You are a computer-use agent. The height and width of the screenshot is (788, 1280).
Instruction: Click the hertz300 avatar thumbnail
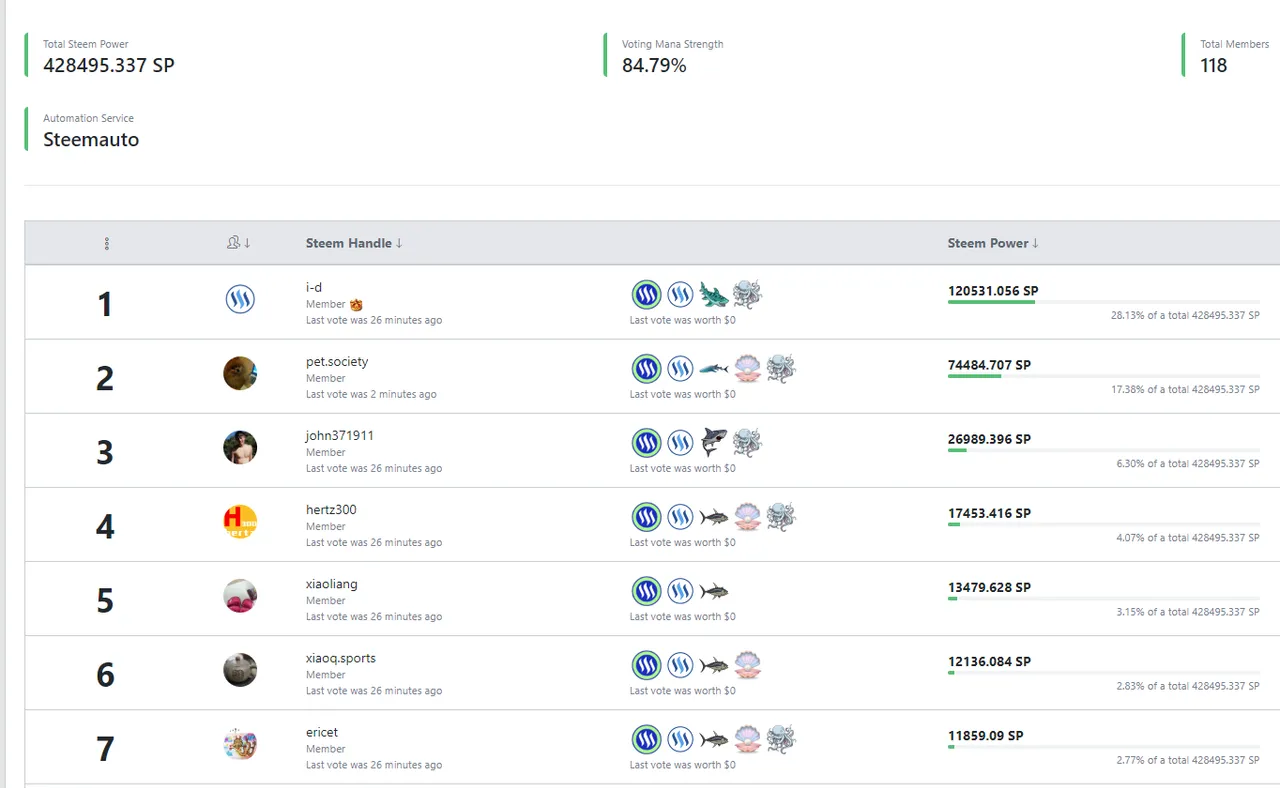click(x=240, y=522)
